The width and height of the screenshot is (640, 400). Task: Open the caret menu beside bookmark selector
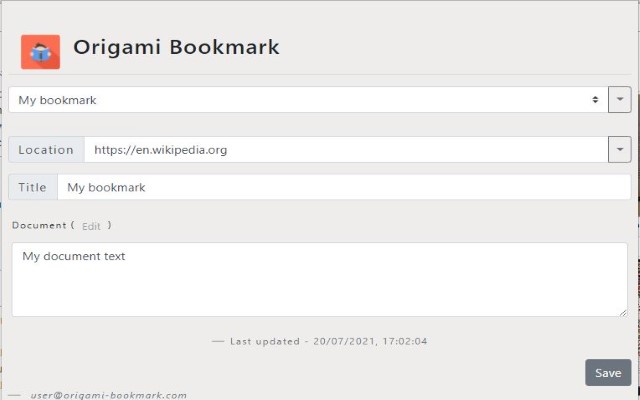pyautogui.click(x=620, y=100)
